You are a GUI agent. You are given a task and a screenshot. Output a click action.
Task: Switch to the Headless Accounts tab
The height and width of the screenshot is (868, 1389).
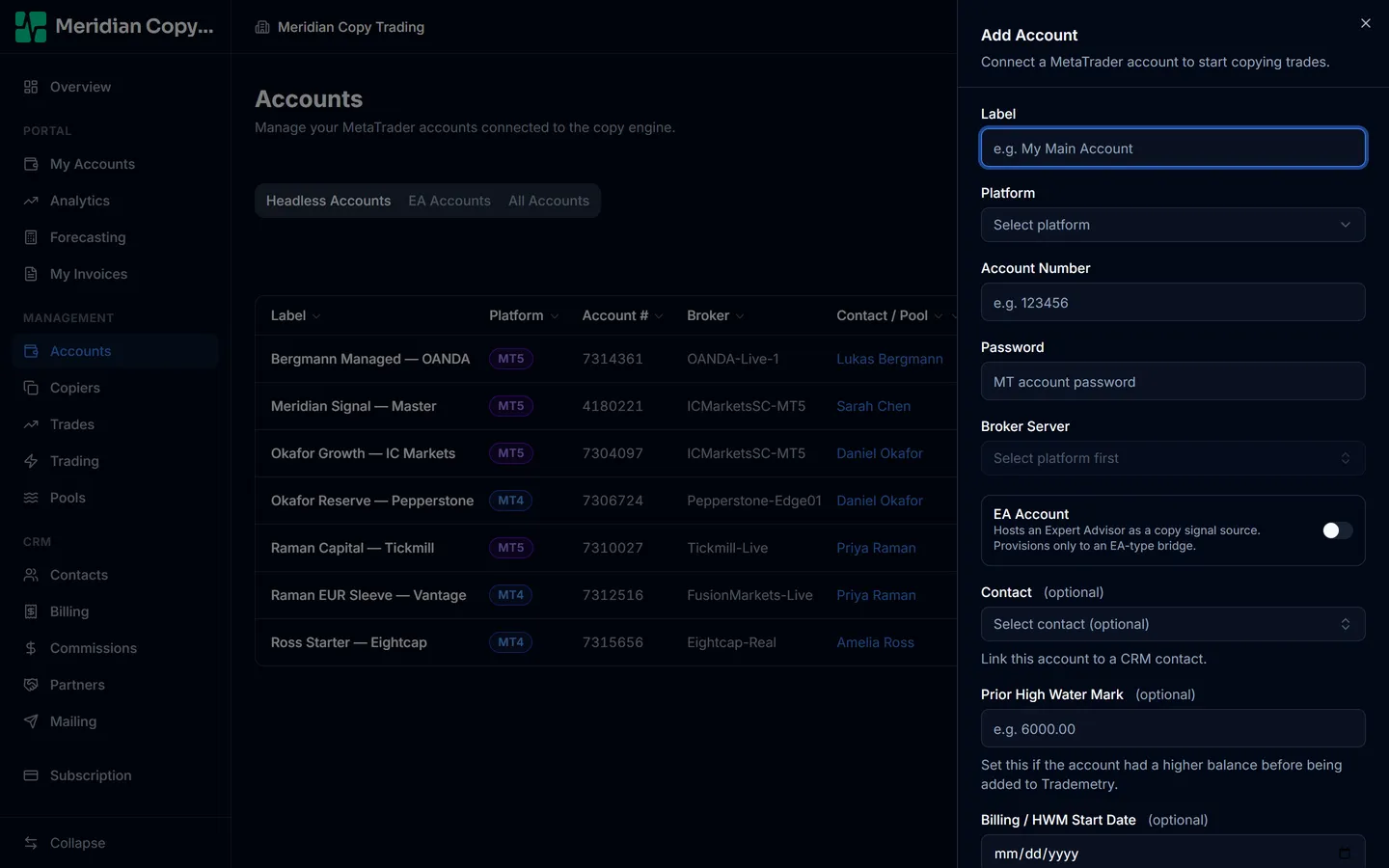tap(329, 201)
